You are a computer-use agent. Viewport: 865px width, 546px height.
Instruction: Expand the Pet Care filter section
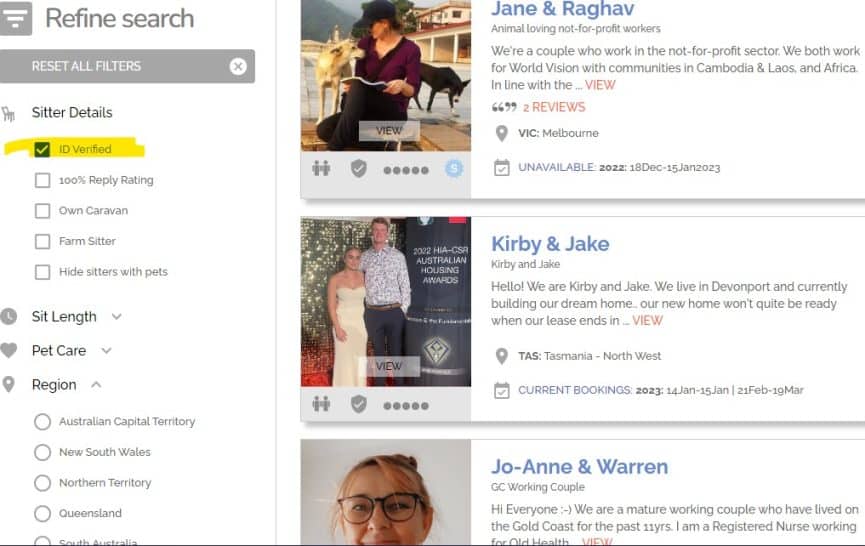click(x=106, y=351)
